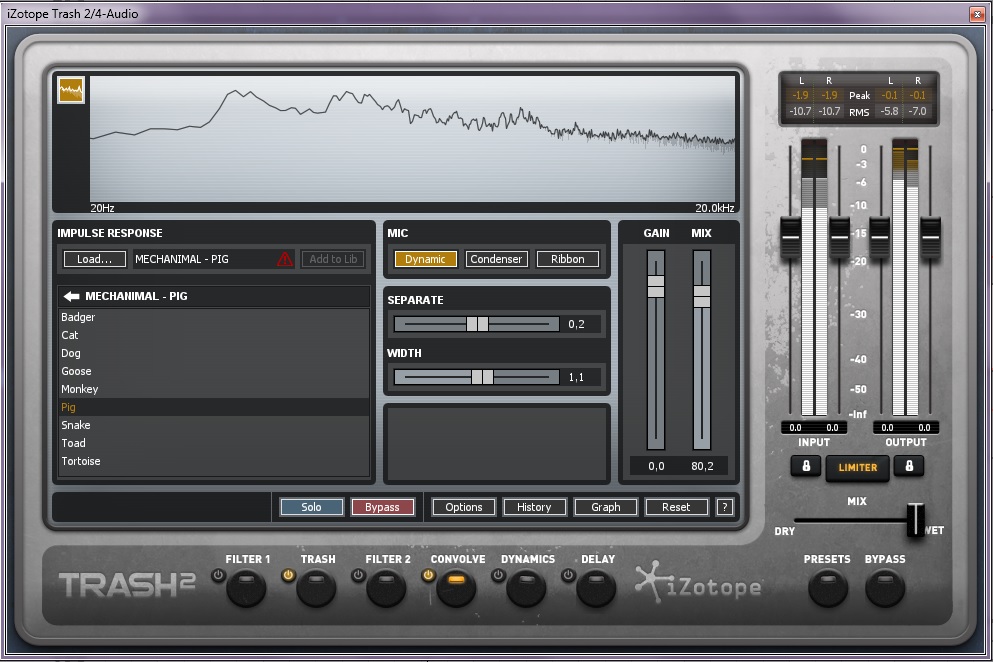The image size is (993, 662).
Task: Click the Width slider handle
Action: point(482,377)
